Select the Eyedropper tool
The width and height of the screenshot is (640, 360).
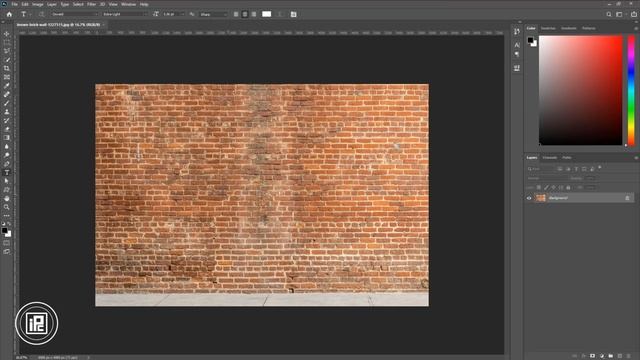(x=7, y=86)
